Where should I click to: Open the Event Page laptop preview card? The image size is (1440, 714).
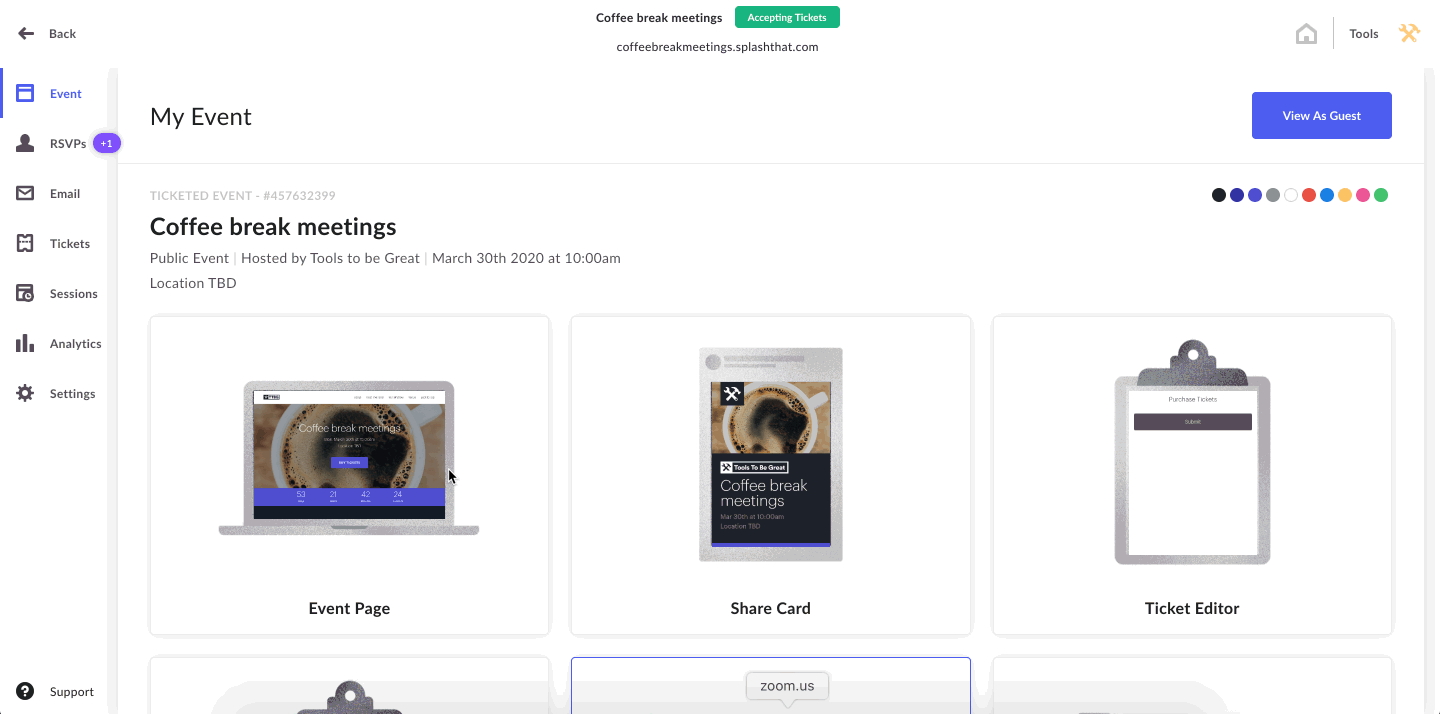(x=349, y=475)
